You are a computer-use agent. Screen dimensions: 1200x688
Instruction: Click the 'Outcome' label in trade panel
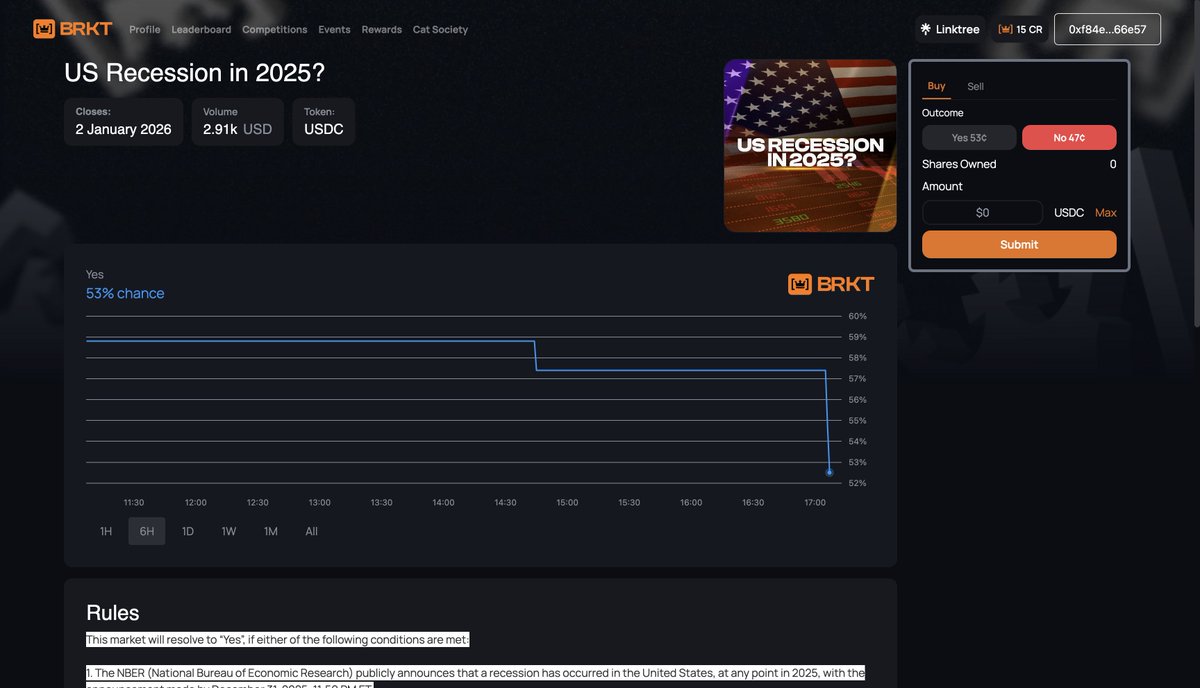point(943,113)
